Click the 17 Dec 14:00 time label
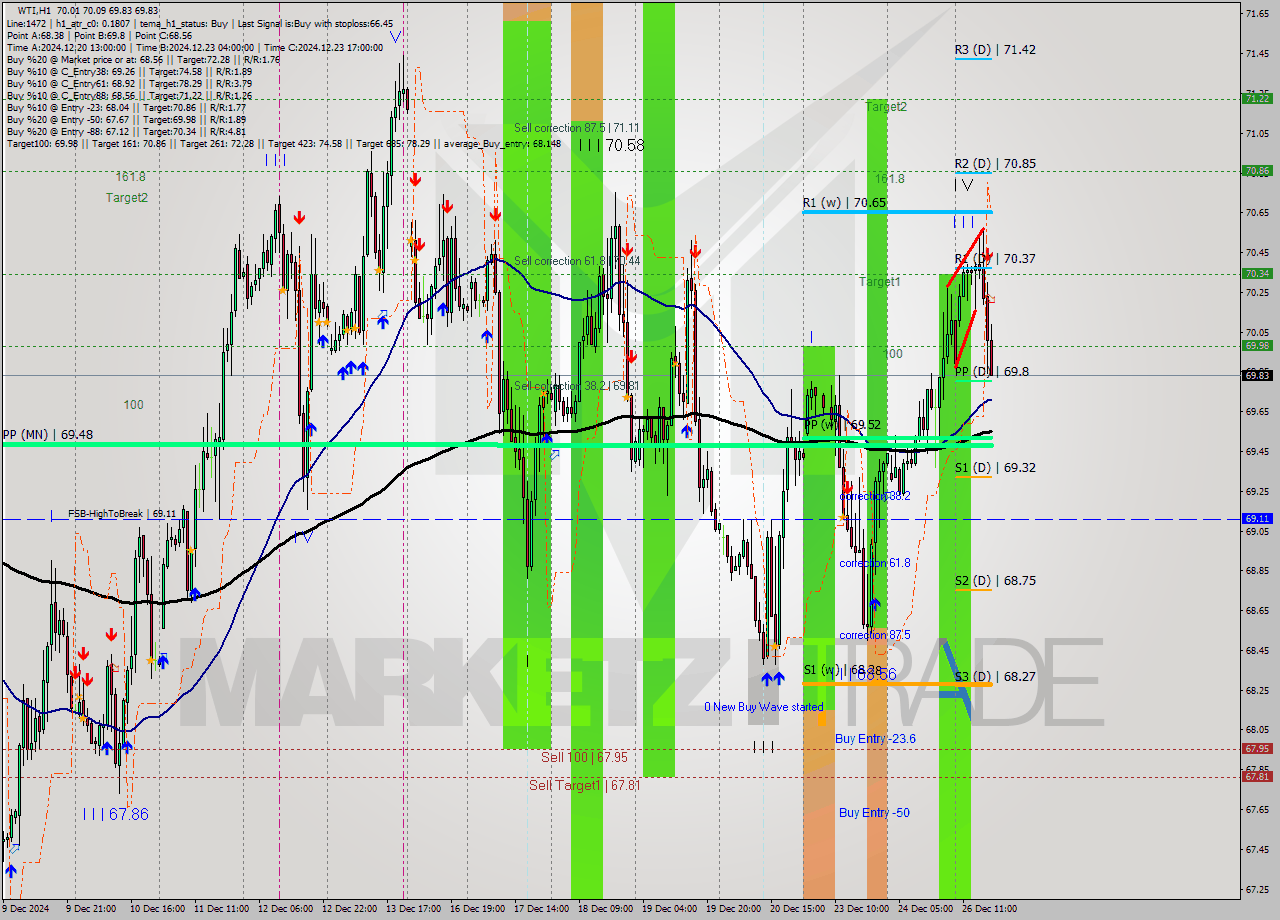 tap(541, 909)
